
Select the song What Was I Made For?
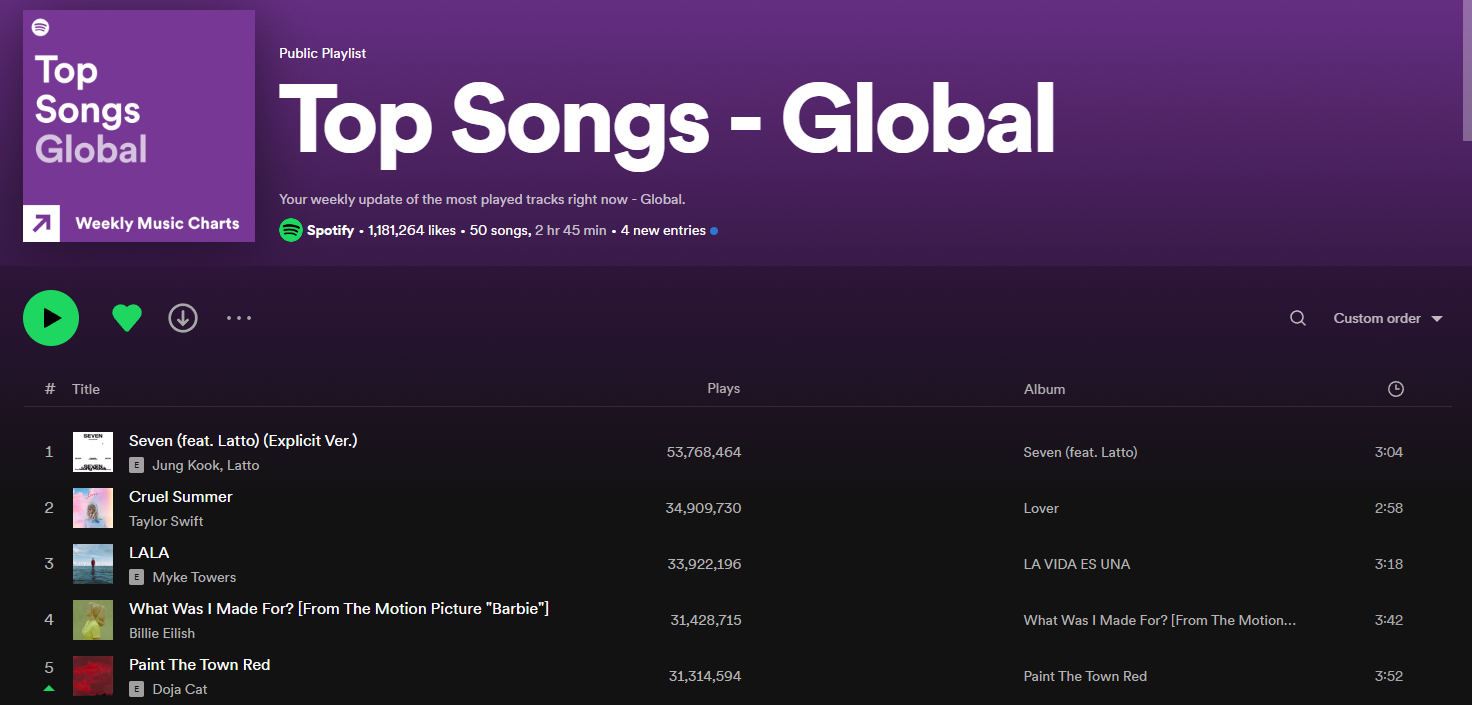pos(339,608)
